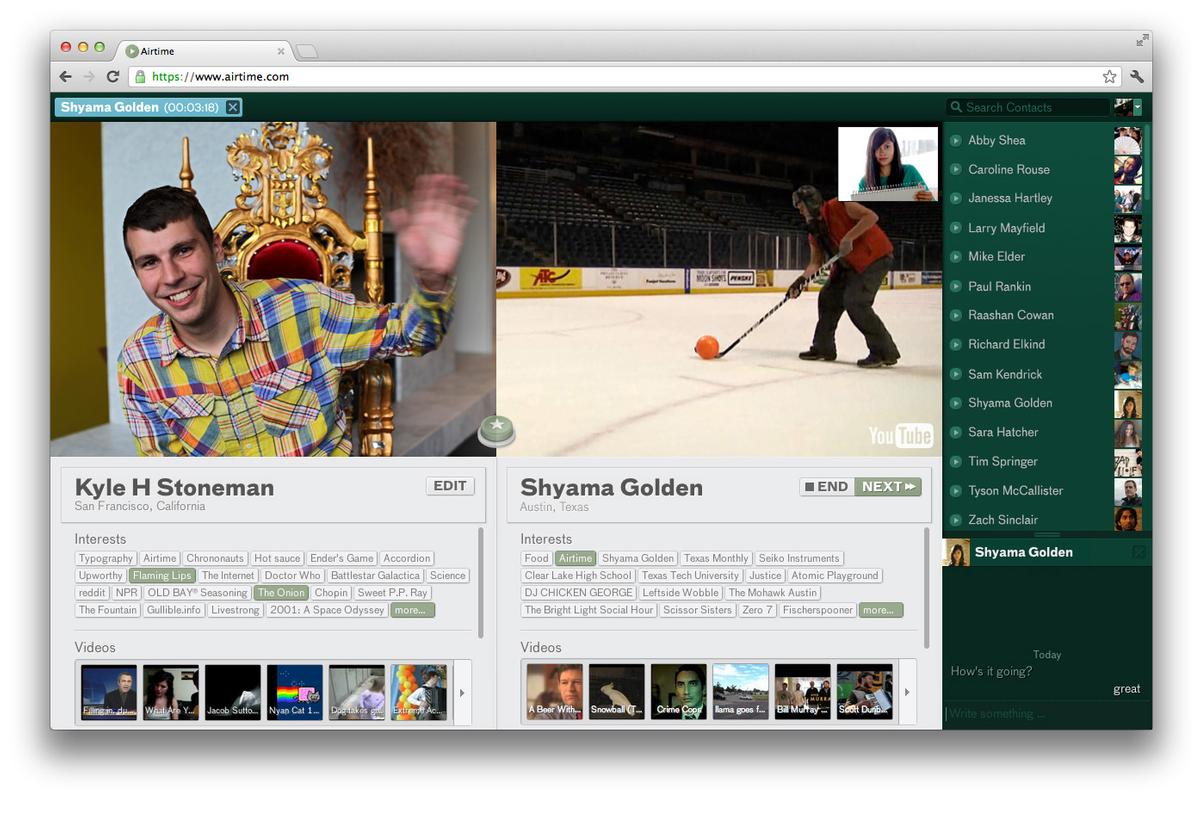Click the green play icon beside Abby Shea
The image size is (1200, 818).
956,141
